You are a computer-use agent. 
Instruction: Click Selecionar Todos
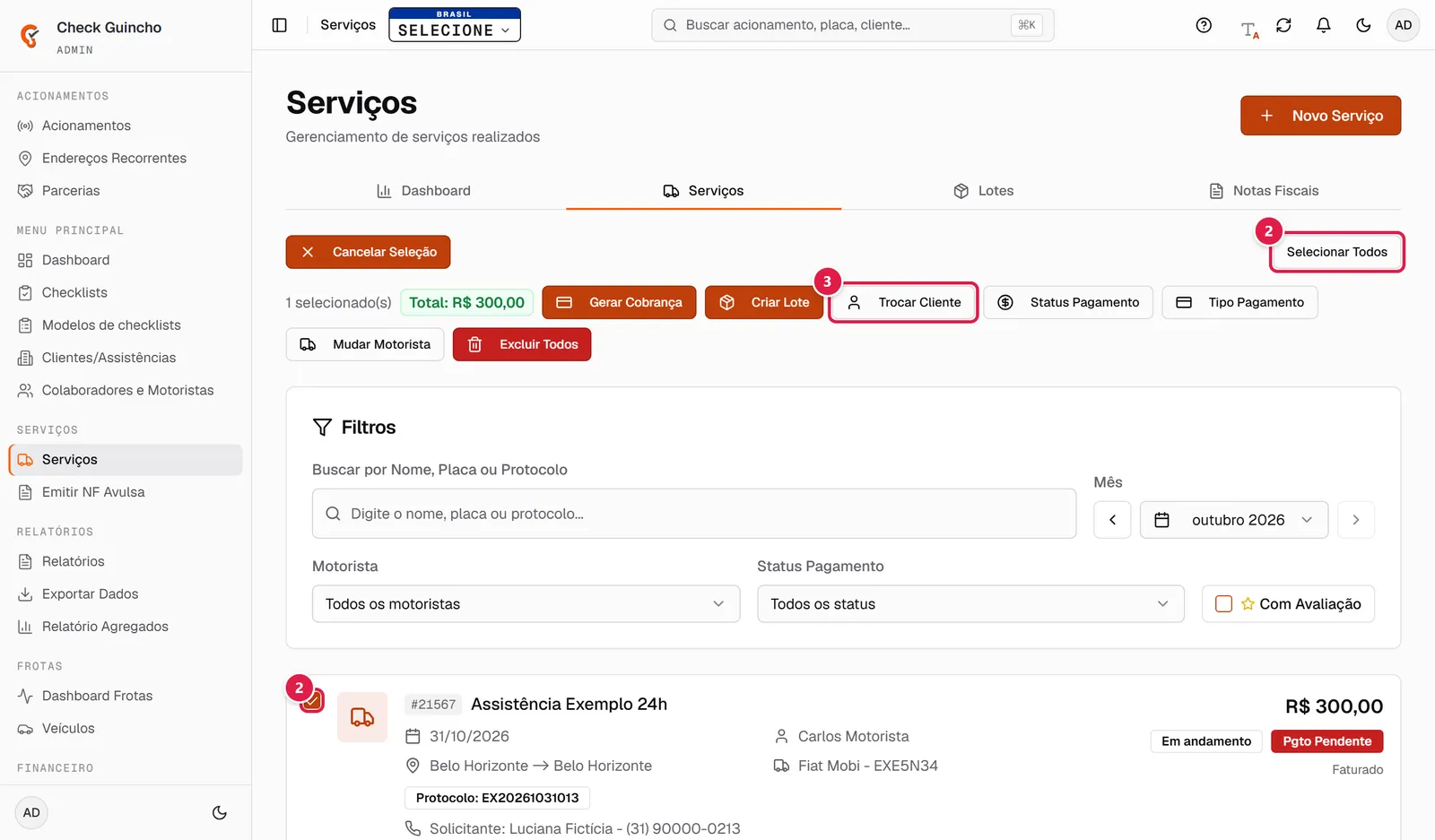point(1336,252)
